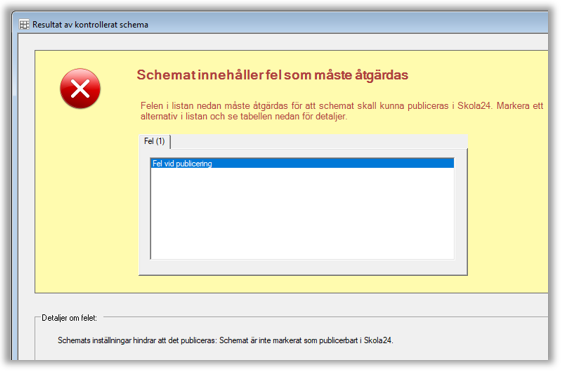Click the red error X icon

80,89
